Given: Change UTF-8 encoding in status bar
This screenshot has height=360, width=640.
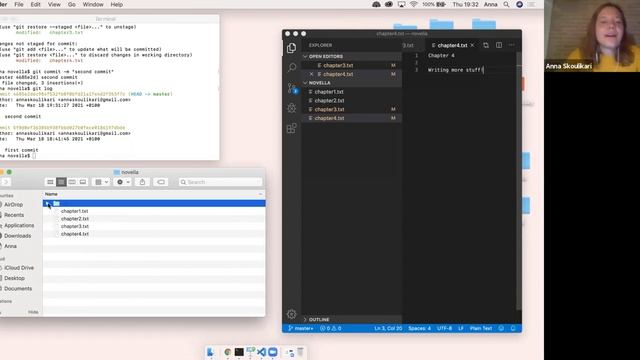Looking at the screenshot, I should [444, 328].
